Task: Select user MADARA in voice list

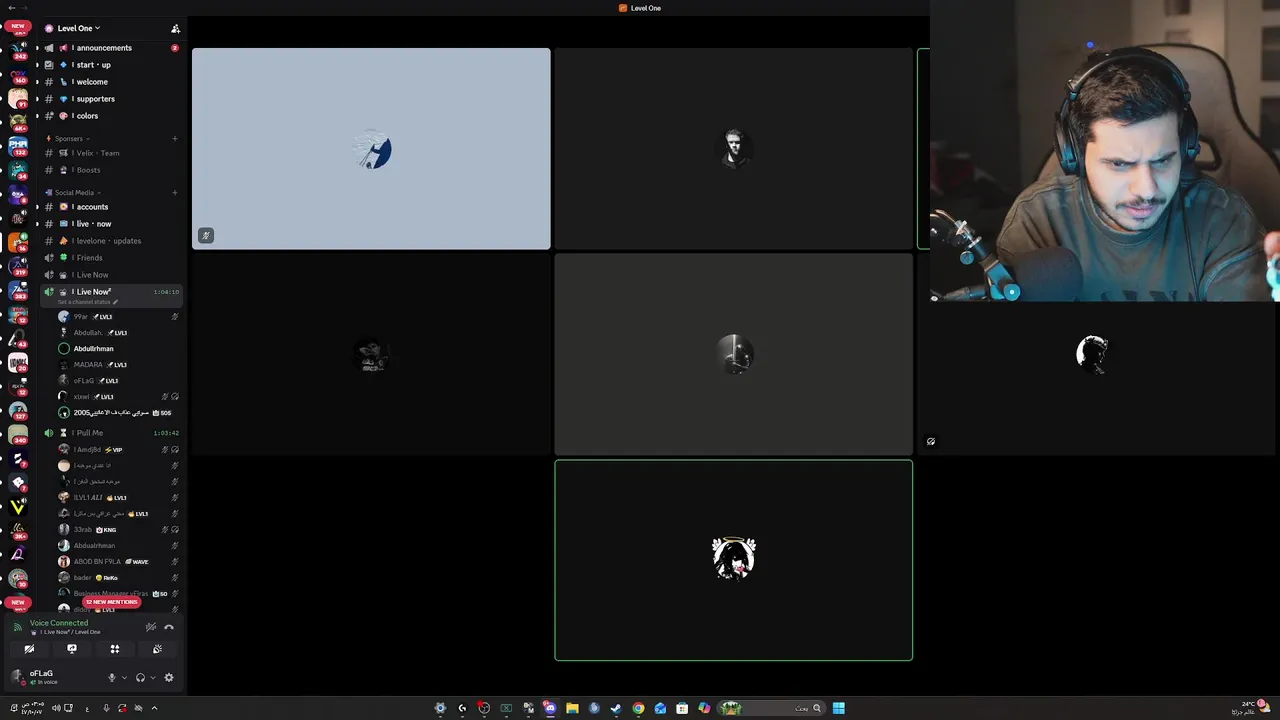Action: coord(118,365)
